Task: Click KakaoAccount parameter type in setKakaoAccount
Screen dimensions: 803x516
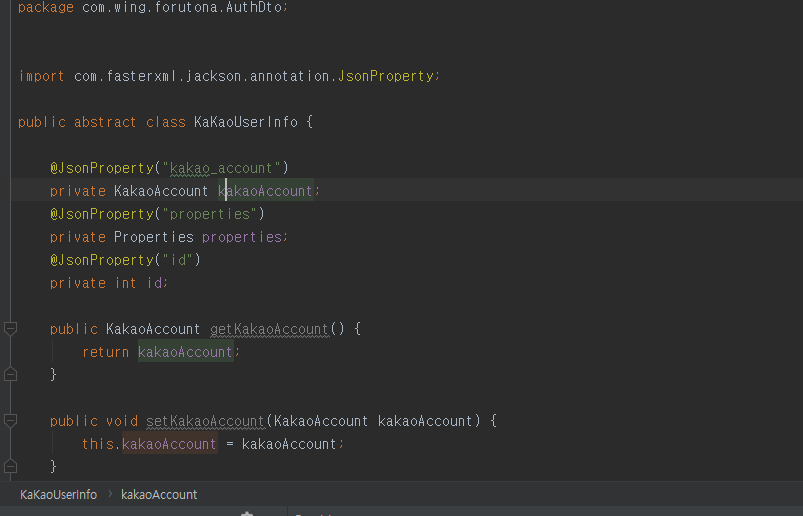Action: coord(321,421)
